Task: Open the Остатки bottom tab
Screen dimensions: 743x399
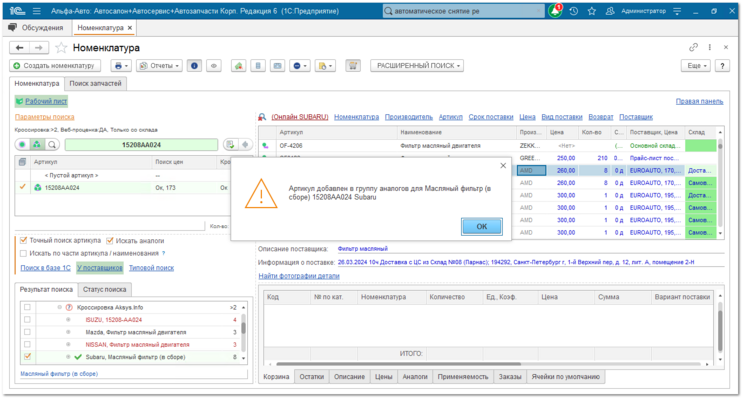Action: (x=311, y=377)
